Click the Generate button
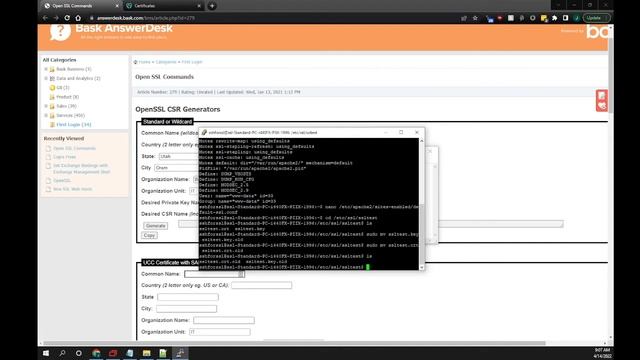This screenshot has height=360, width=640. tap(156, 226)
